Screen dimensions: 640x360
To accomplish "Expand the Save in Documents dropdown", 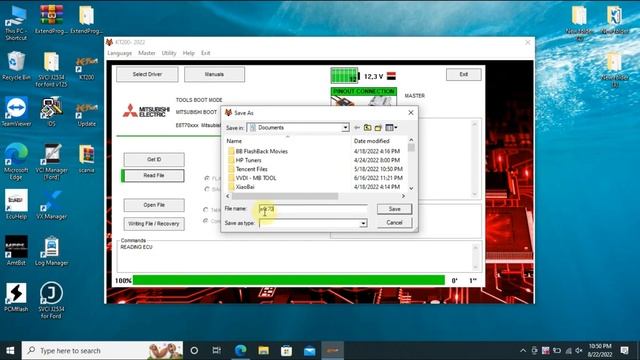I will click(x=345, y=128).
